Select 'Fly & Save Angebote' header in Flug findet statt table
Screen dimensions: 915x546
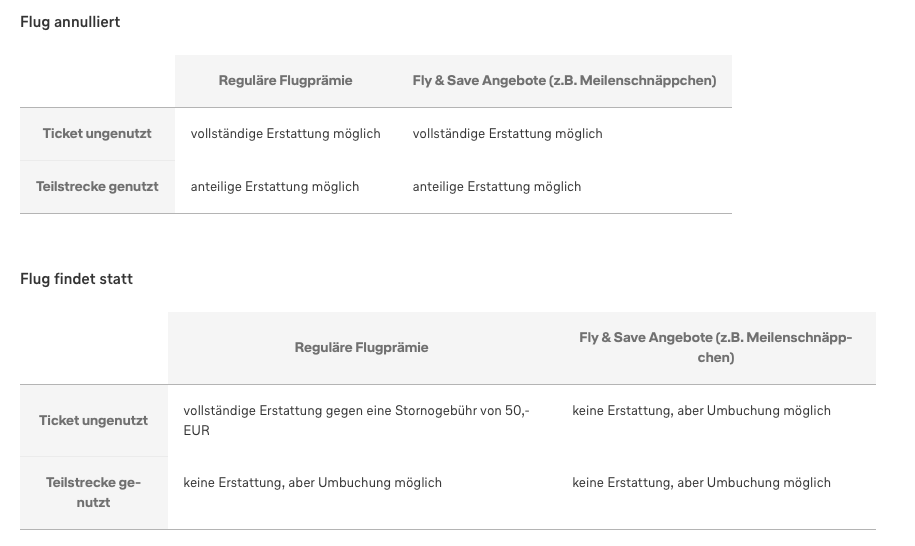point(715,348)
